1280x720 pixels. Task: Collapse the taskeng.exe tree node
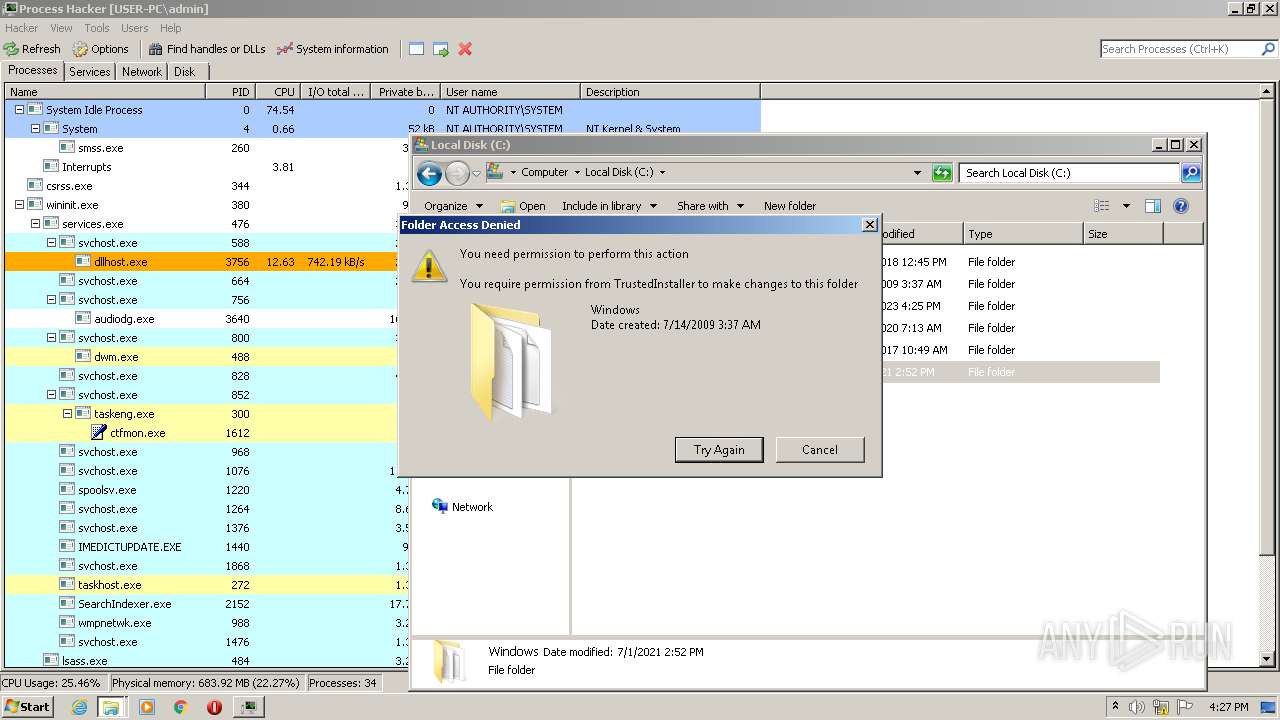(x=67, y=414)
